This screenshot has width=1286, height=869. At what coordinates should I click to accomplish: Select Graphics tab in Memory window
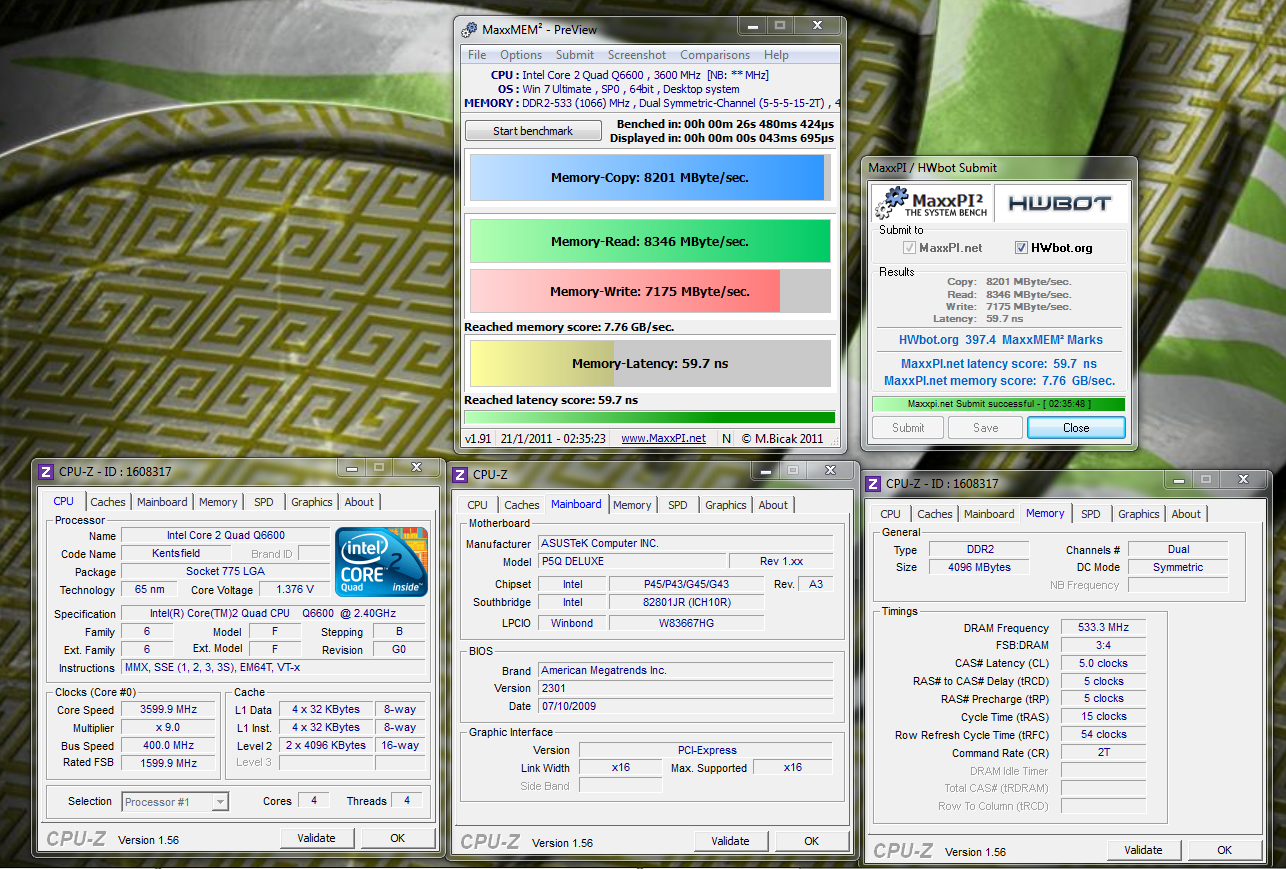(x=1139, y=514)
